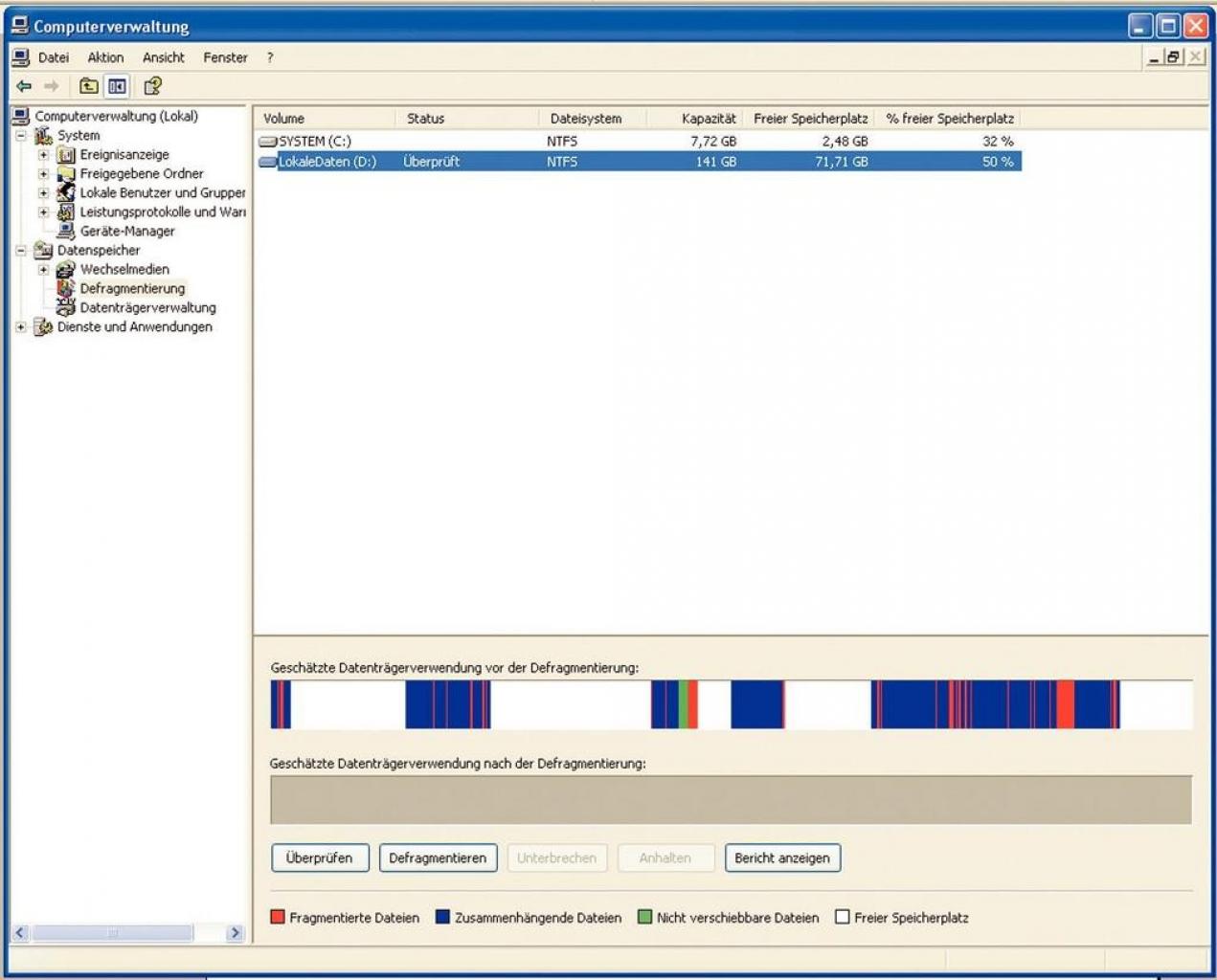Image resolution: width=1217 pixels, height=980 pixels.
Task: Open the ? help menu
Action: (270, 57)
